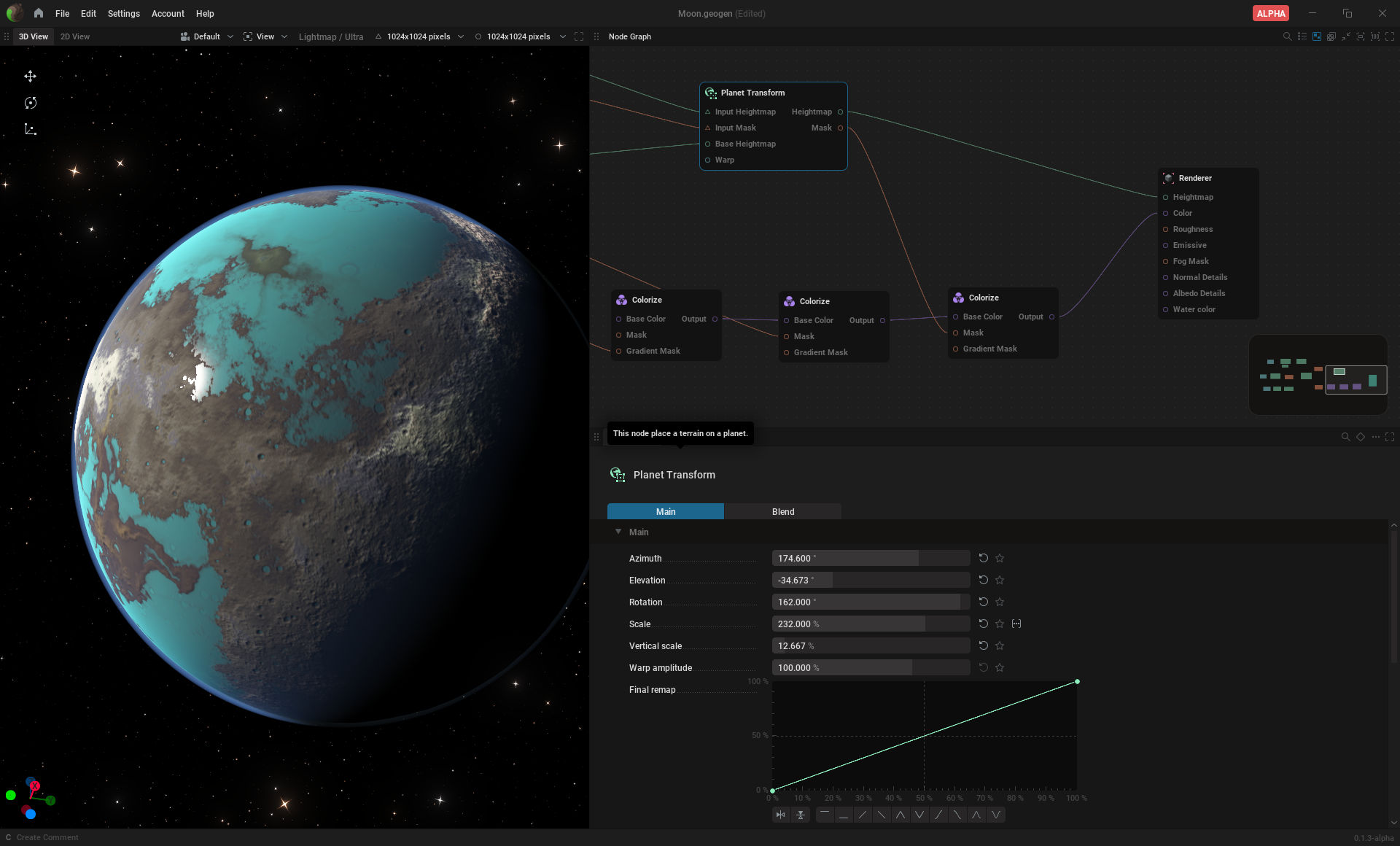The height and width of the screenshot is (846, 1400).
Task: Open the Default layout dropdown
Action: coord(206,36)
